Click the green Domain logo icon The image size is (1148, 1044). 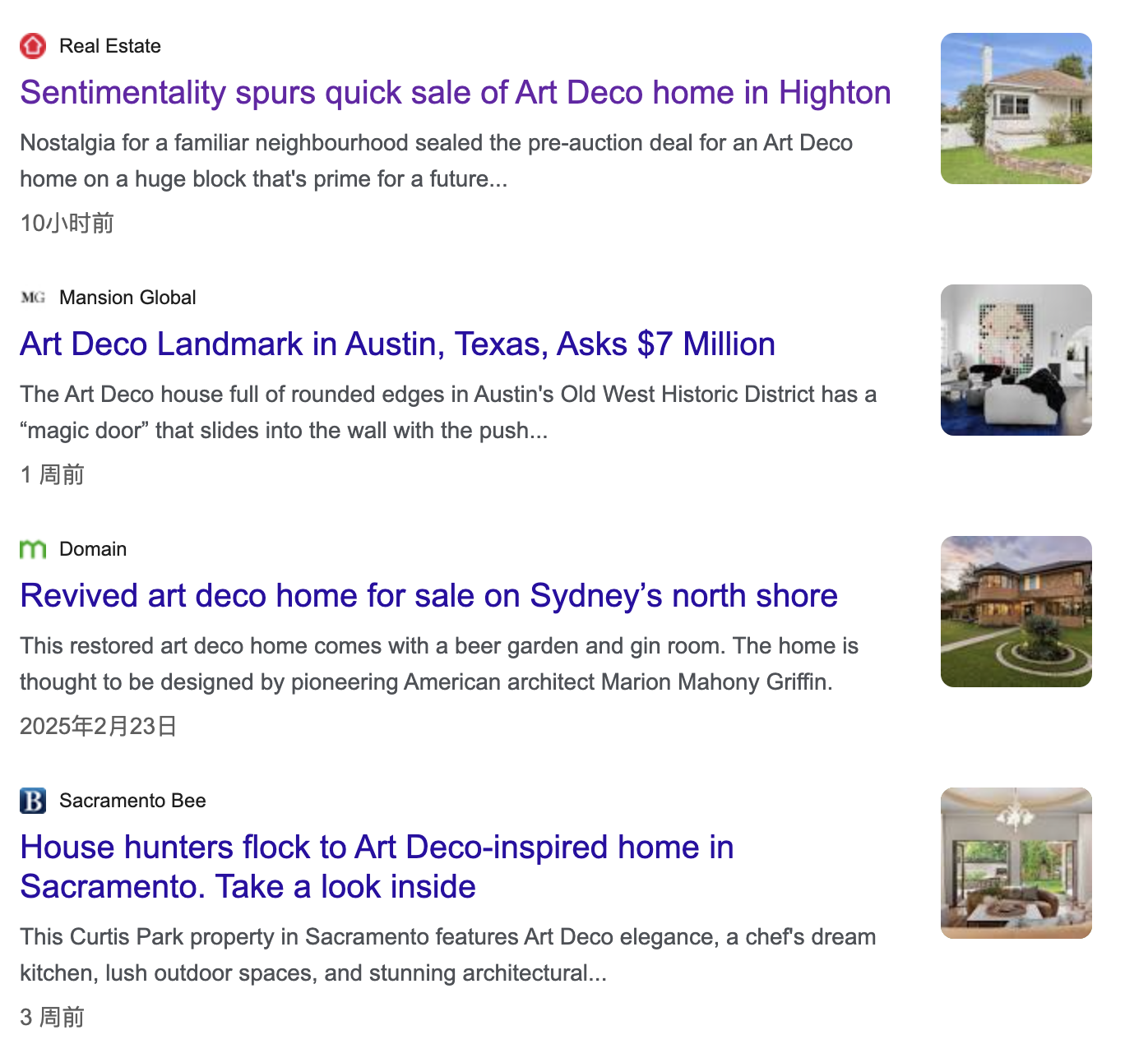(33, 549)
